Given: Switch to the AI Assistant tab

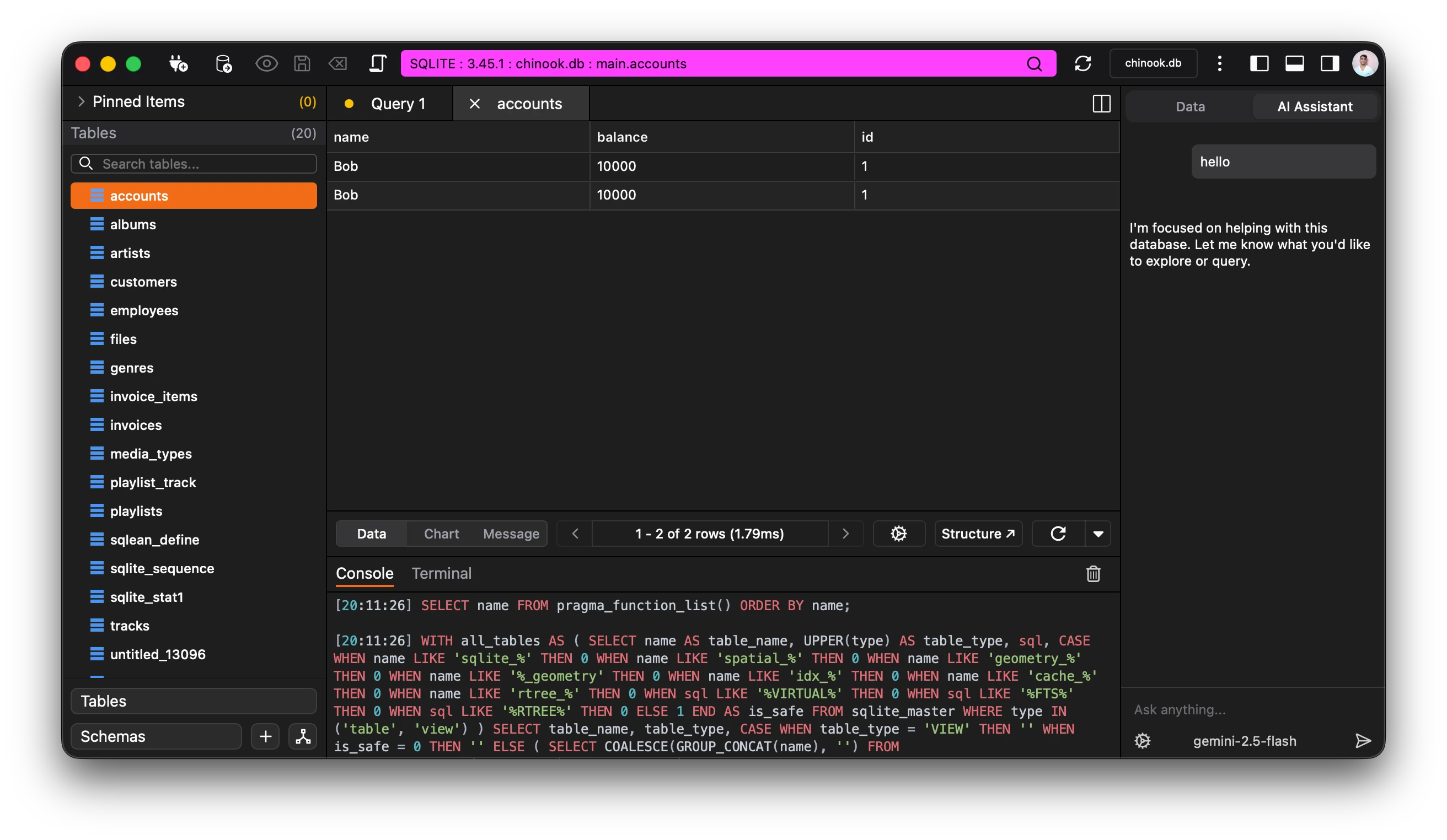Looking at the screenshot, I should (1314, 107).
